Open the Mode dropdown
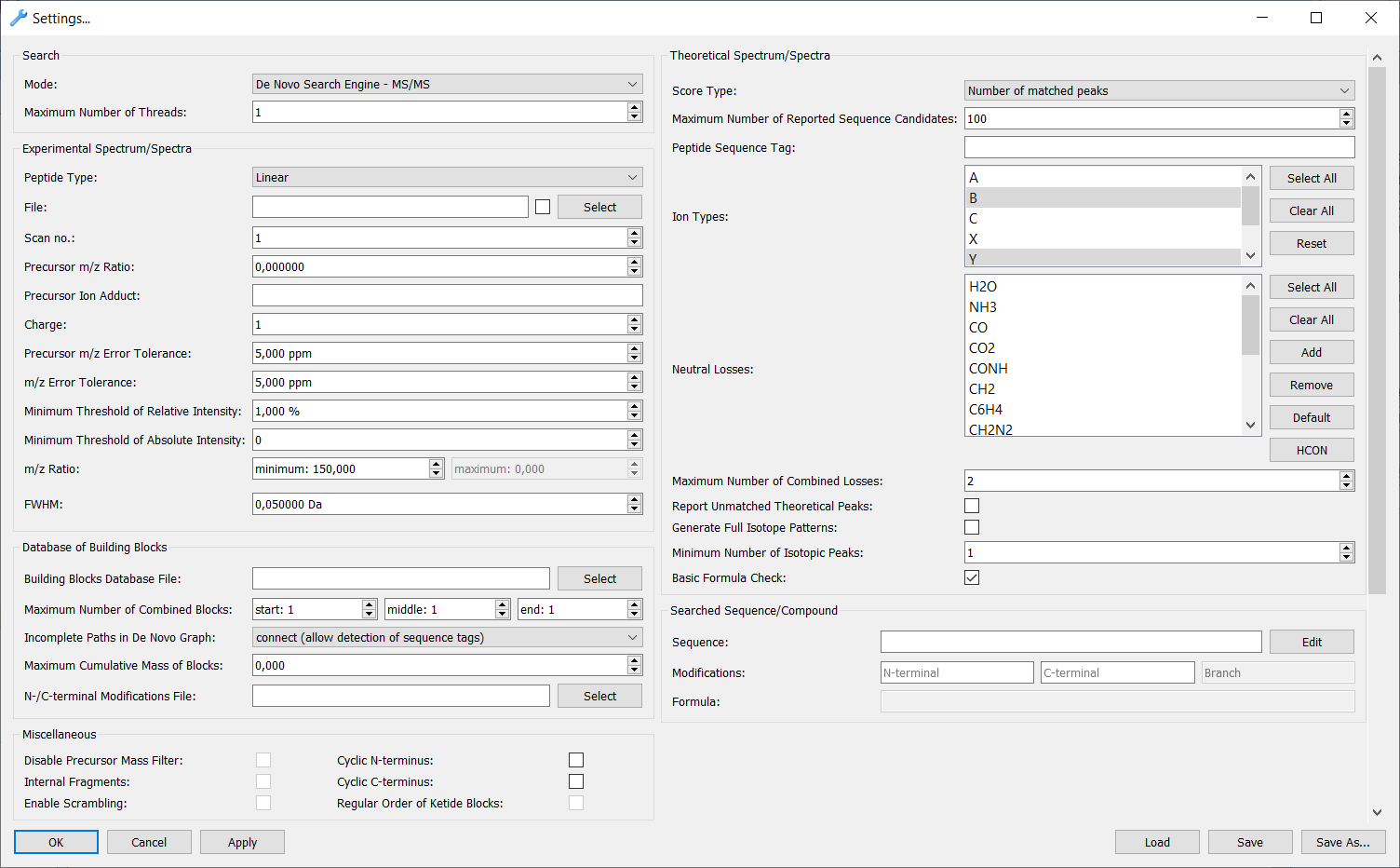 tap(447, 84)
